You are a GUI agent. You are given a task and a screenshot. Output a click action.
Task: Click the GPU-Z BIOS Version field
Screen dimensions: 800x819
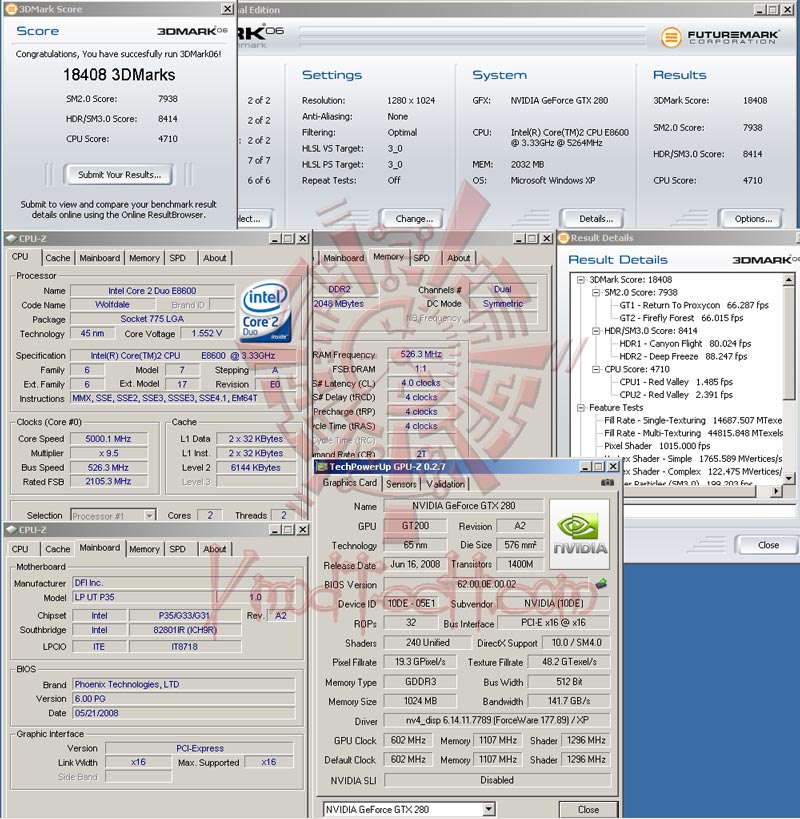[x=486, y=584]
